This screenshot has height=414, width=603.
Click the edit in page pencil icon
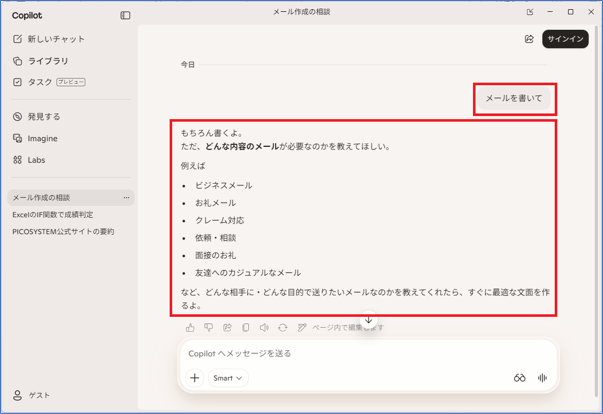tap(302, 328)
